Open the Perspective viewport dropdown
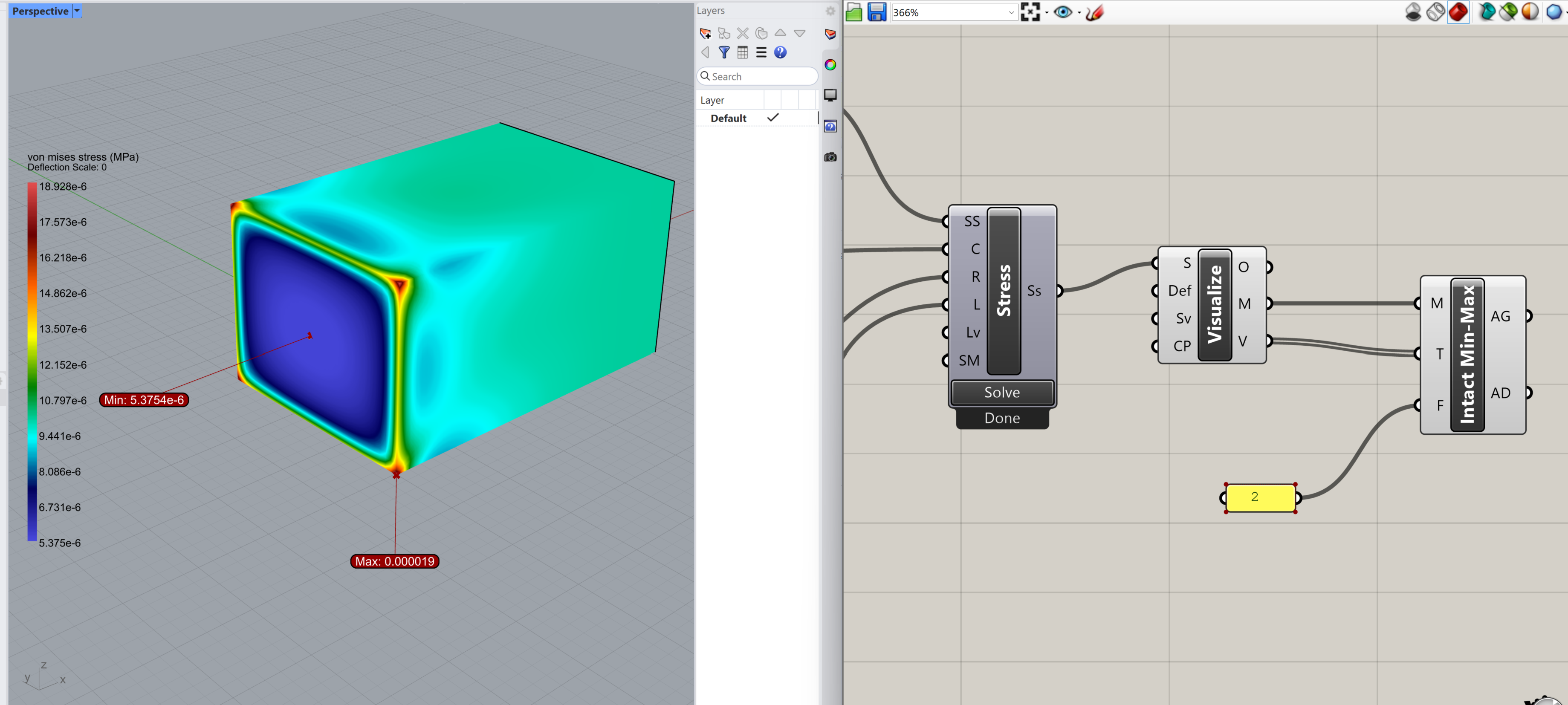 pos(77,10)
